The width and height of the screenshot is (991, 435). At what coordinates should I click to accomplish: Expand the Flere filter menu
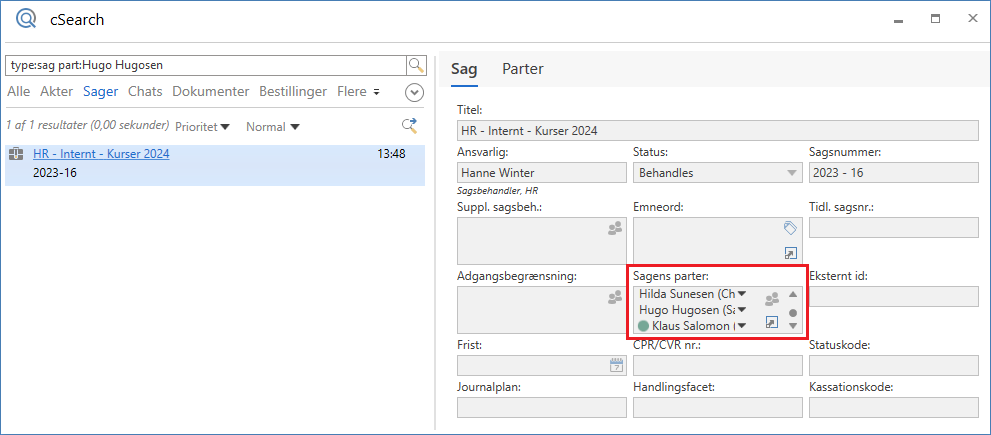358,92
